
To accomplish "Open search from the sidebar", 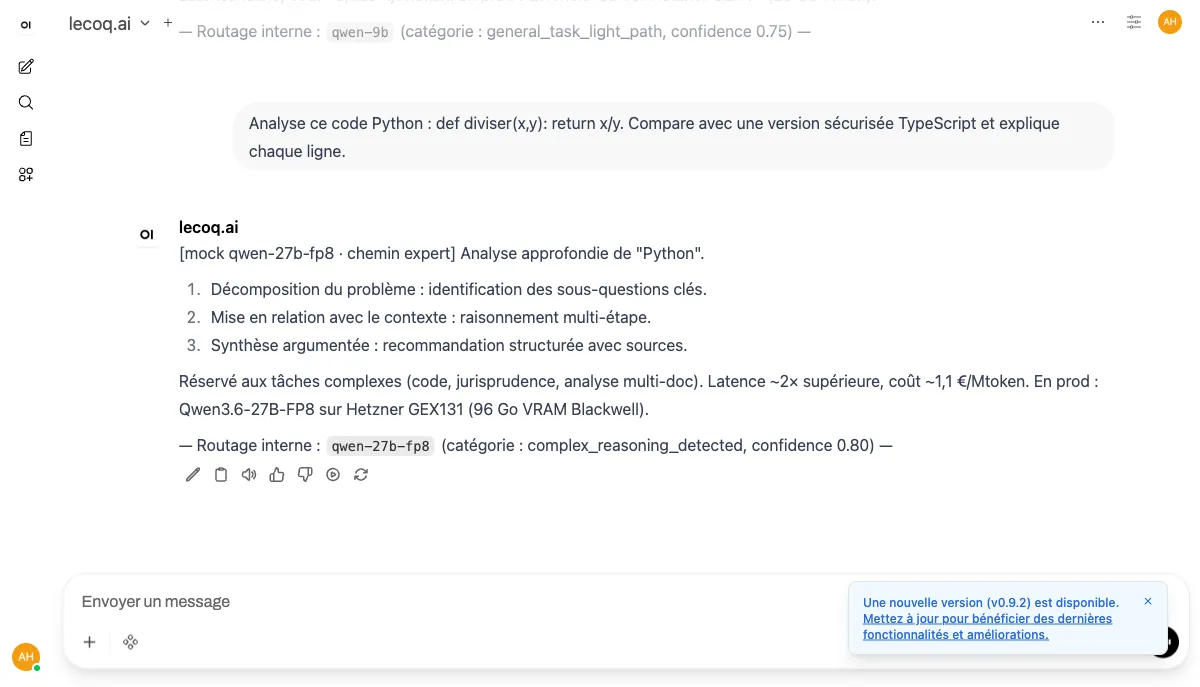I will tap(25, 102).
